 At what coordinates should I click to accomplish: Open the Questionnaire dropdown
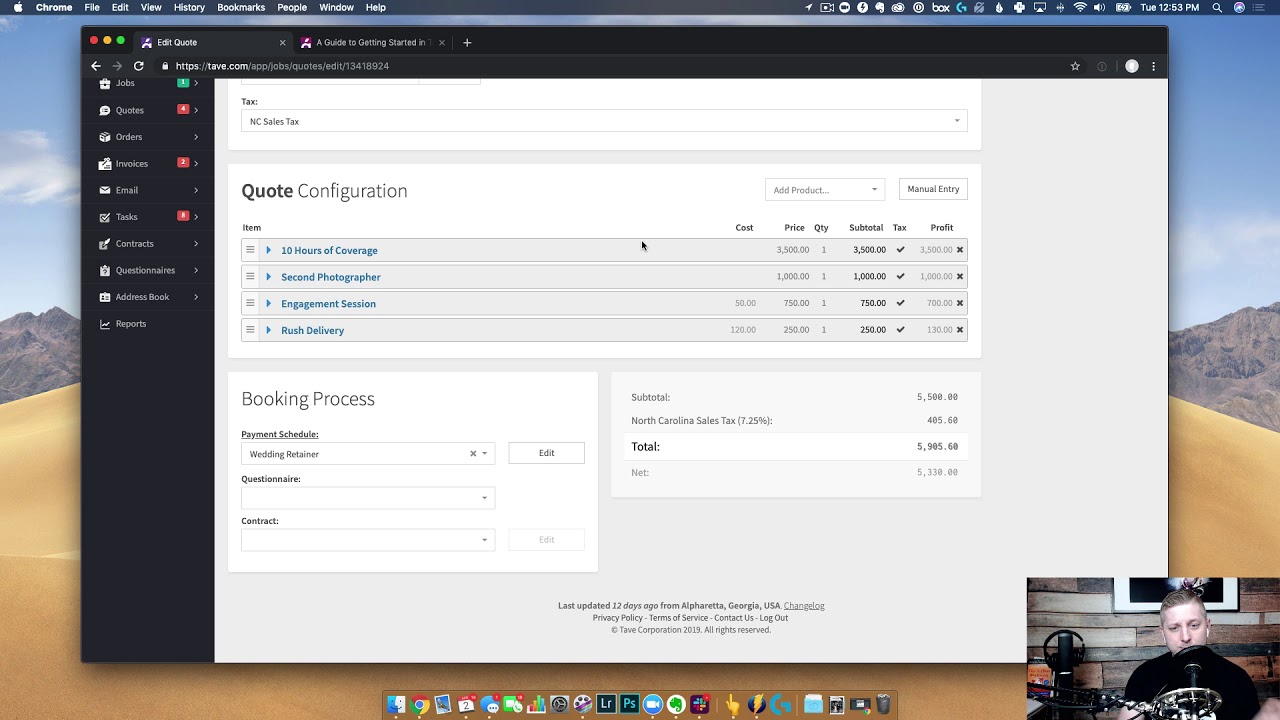pyautogui.click(x=367, y=498)
